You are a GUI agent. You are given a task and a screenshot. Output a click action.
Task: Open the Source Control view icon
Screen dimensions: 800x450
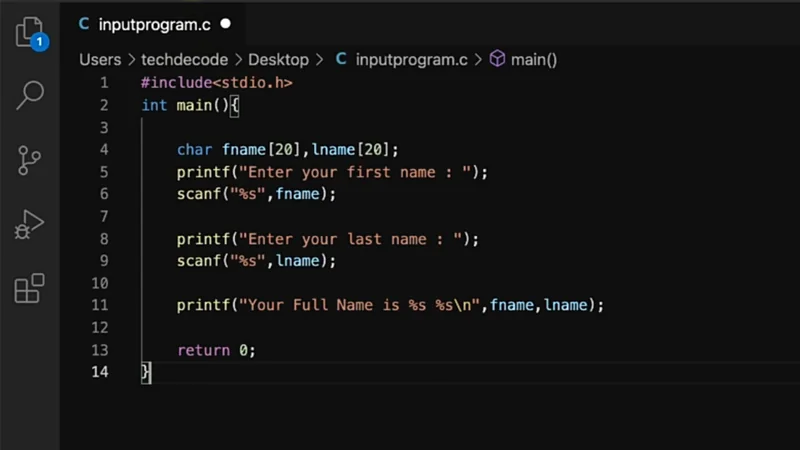coord(29,160)
